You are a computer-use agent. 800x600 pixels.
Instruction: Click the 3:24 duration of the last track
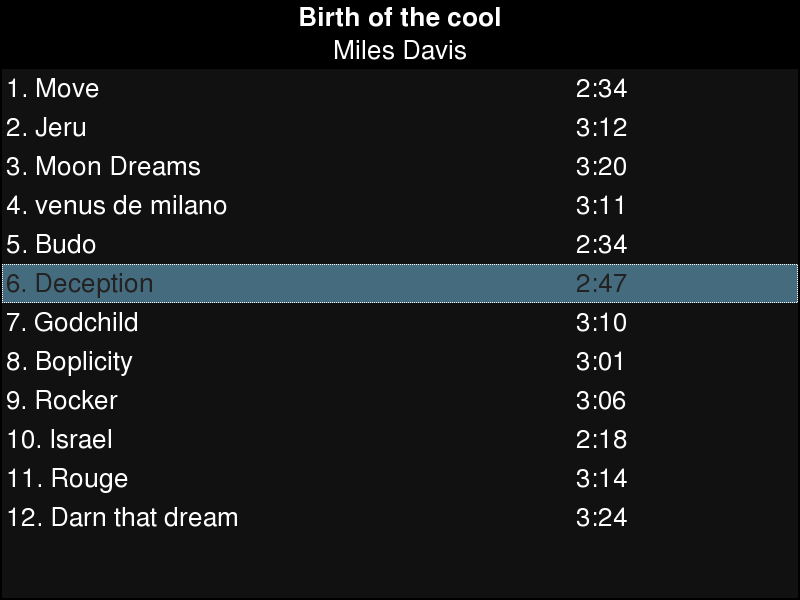click(601, 517)
